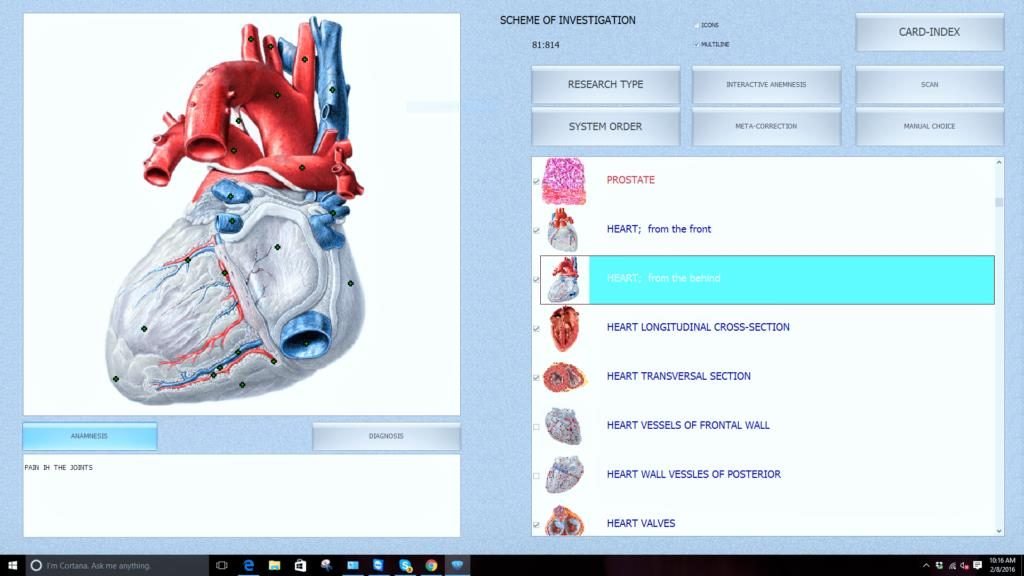Image resolution: width=1024 pixels, height=576 pixels.
Task: Launch Microsoft Edge from the taskbar
Action: (248, 565)
